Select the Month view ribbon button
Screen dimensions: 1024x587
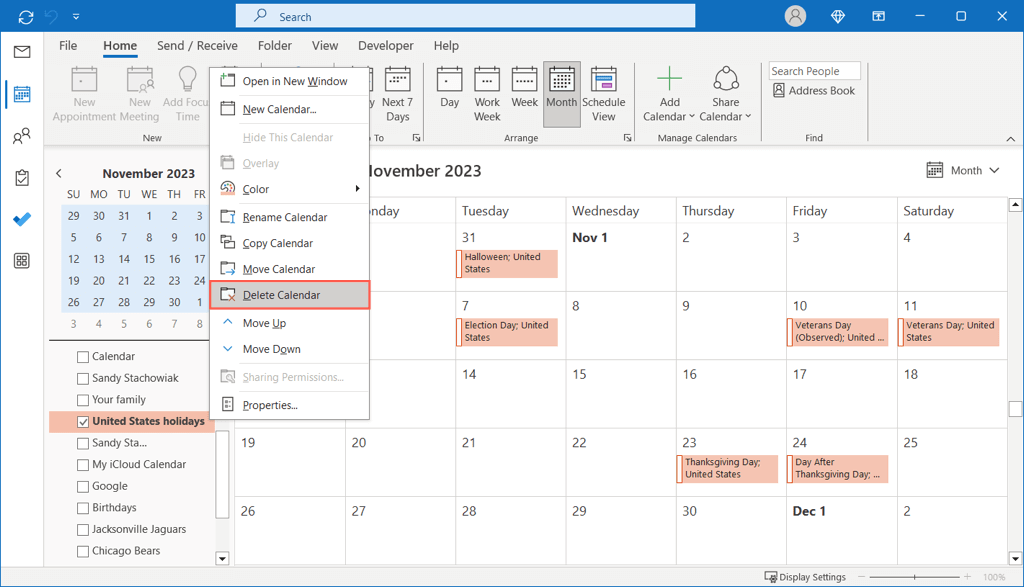pyautogui.click(x=562, y=94)
